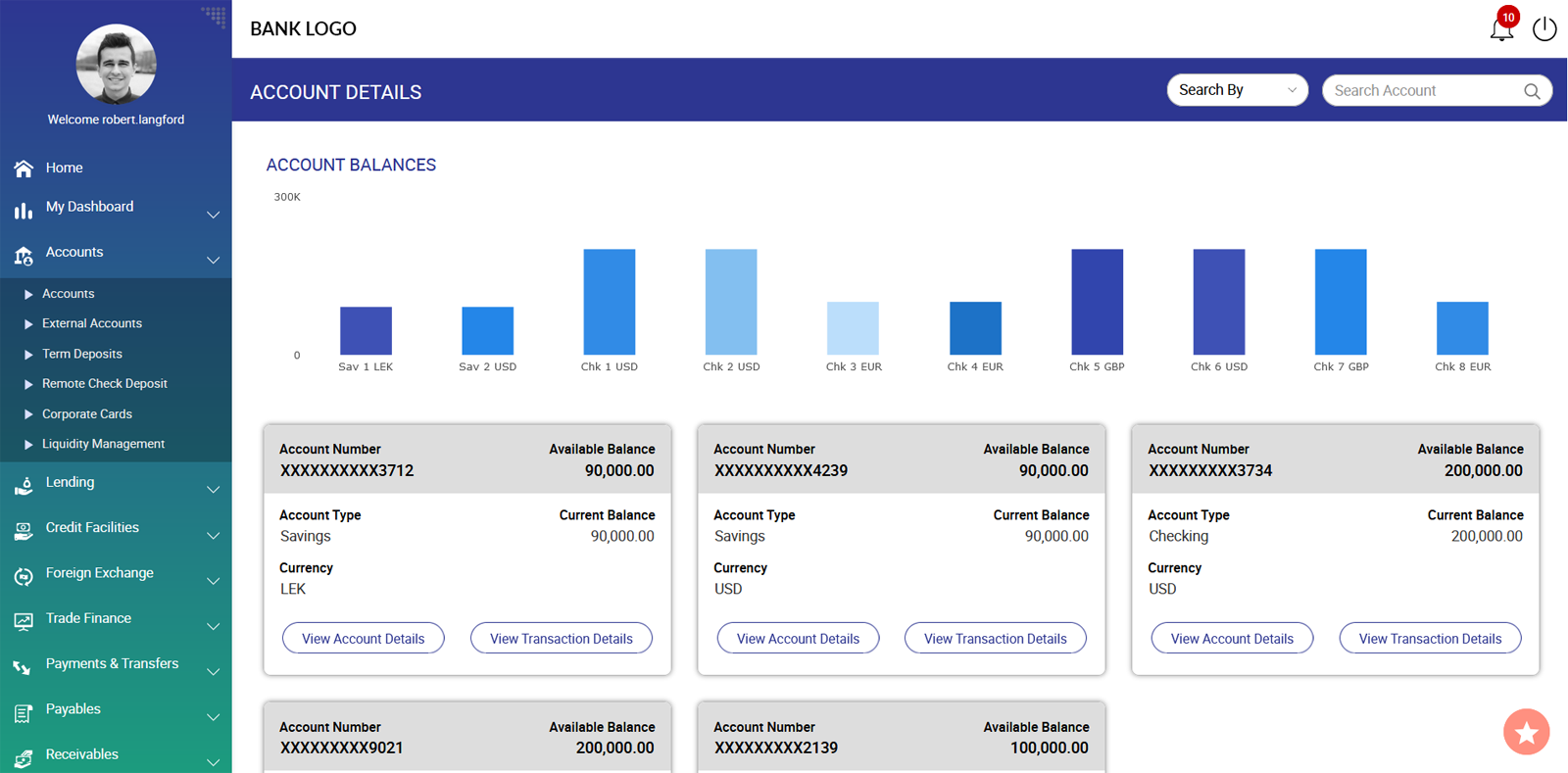Open the notifications bell

(1501, 28)
